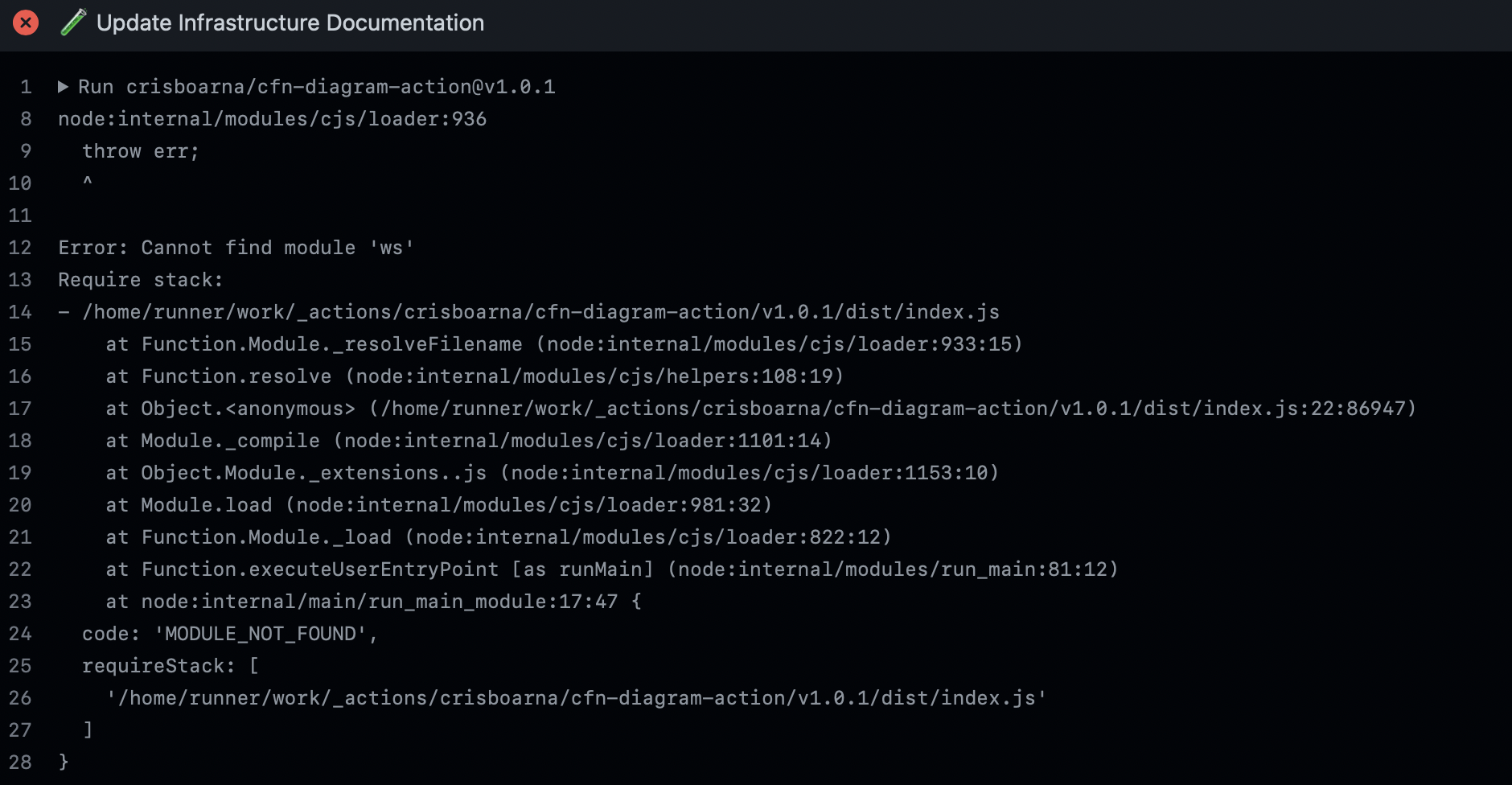Click line number 14 containing the index.js path
1512x785 pixels.
[20, 312]
